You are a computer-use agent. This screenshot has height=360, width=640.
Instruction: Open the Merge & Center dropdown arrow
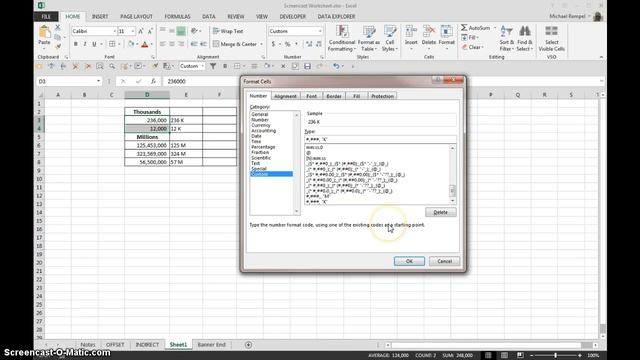(x=262, y=44)
